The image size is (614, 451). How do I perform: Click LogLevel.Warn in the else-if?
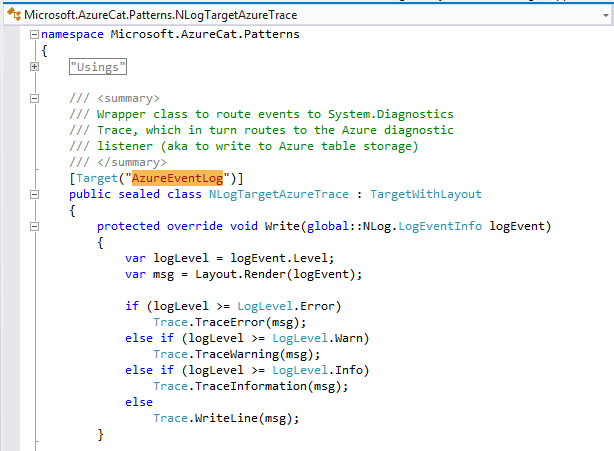click(x=317, y=338)
